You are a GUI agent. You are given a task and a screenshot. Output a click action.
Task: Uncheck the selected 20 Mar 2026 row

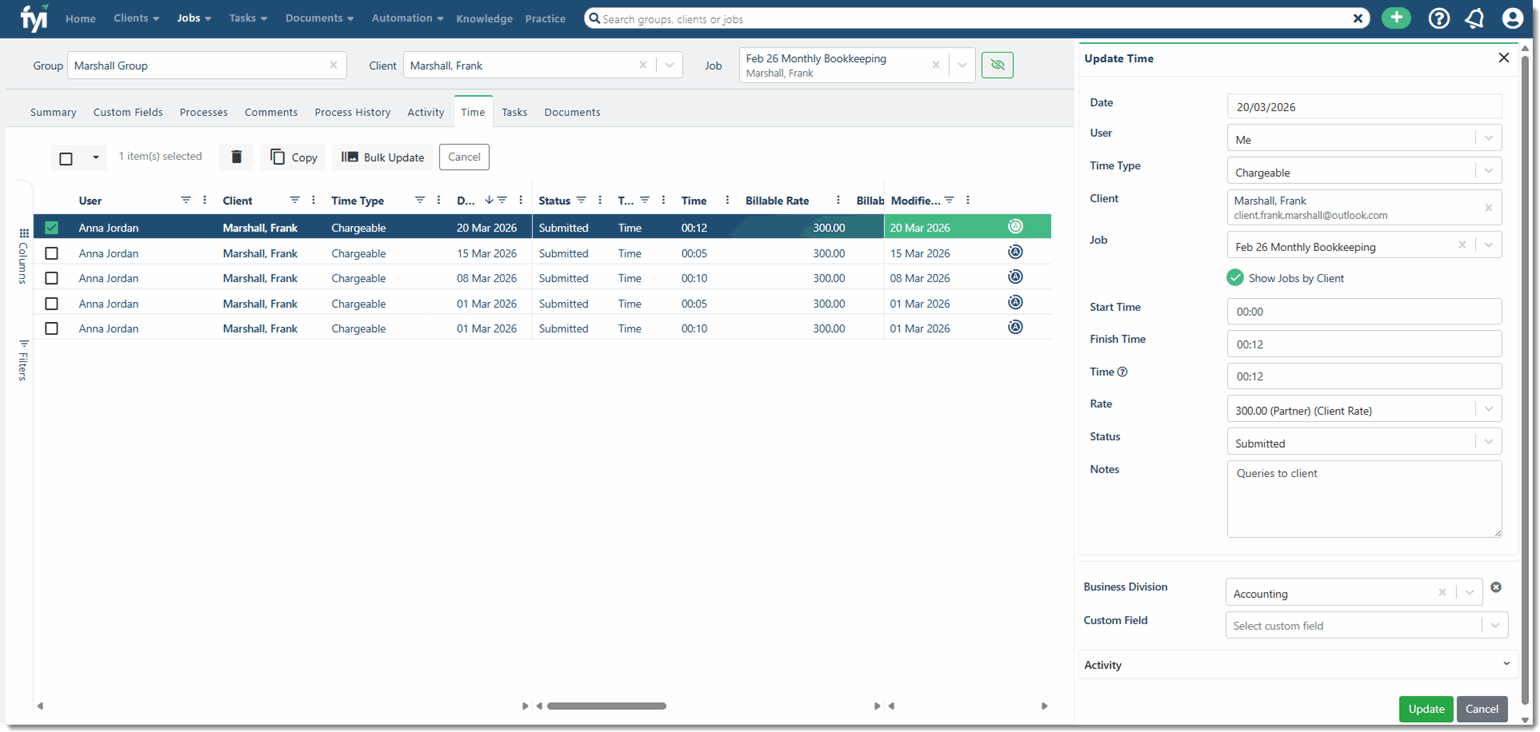[x=52, y=228]
